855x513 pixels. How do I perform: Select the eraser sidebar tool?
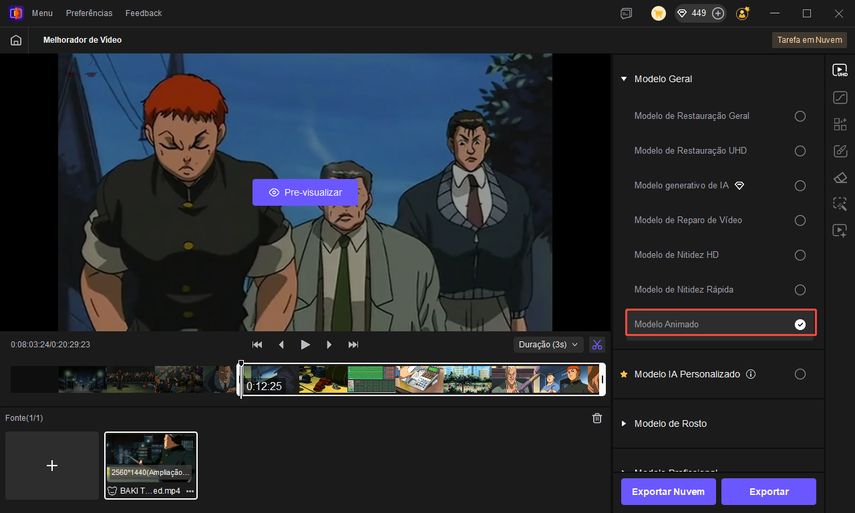click(840, 178)
